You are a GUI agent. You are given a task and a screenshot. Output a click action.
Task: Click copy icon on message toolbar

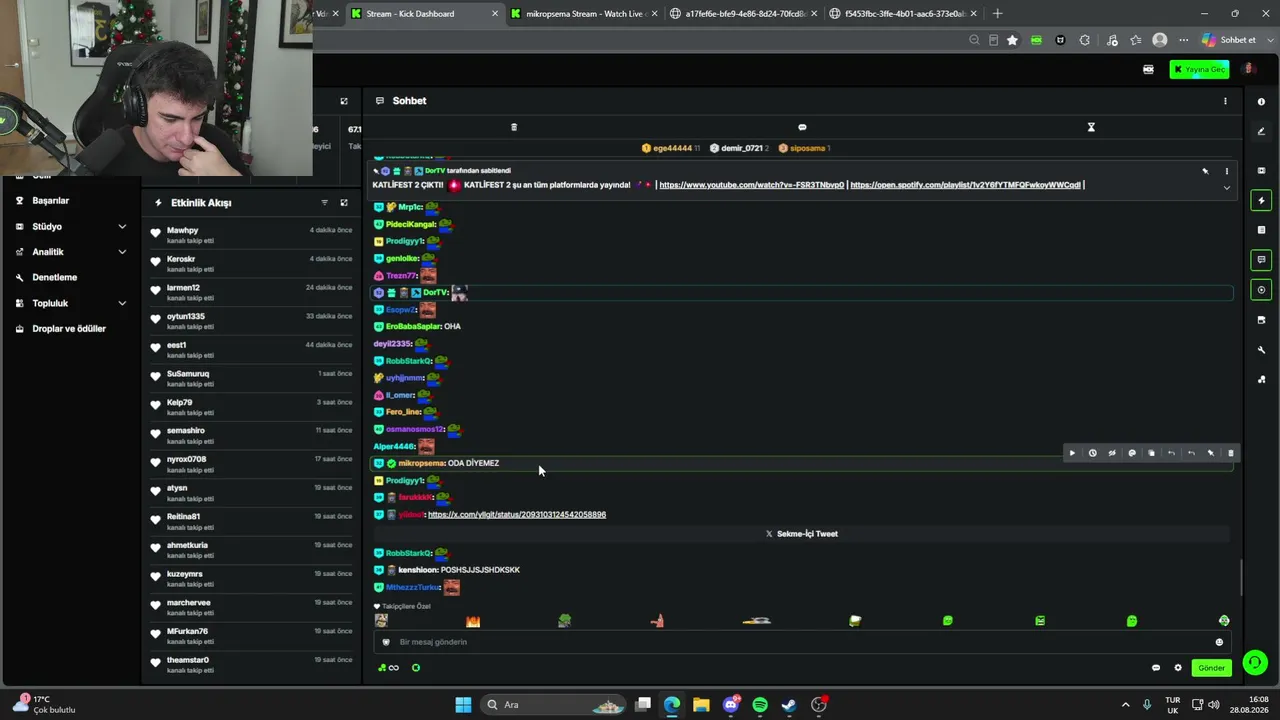coord(1151,453)
